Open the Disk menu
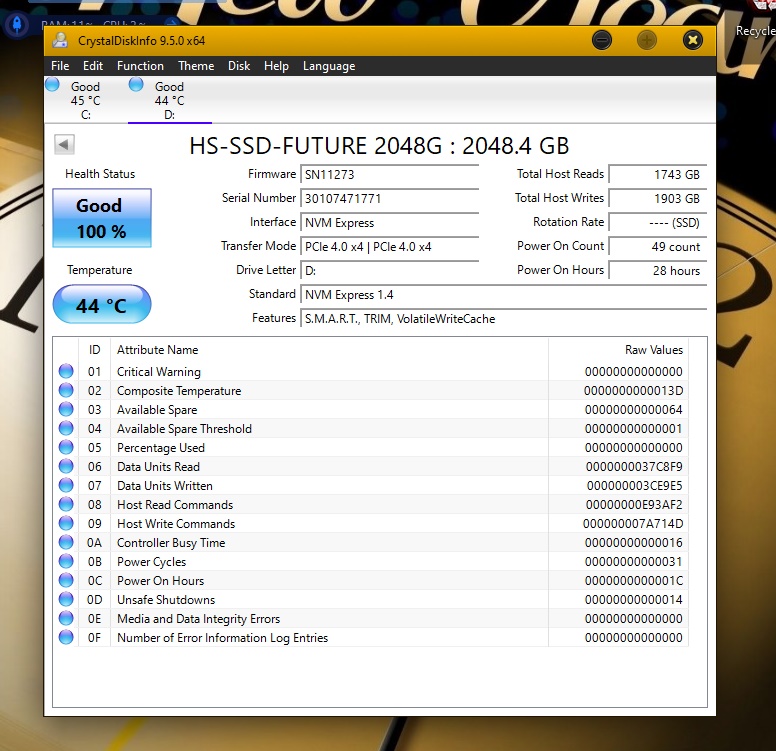 pyautogui.click(x=239, y=66)
